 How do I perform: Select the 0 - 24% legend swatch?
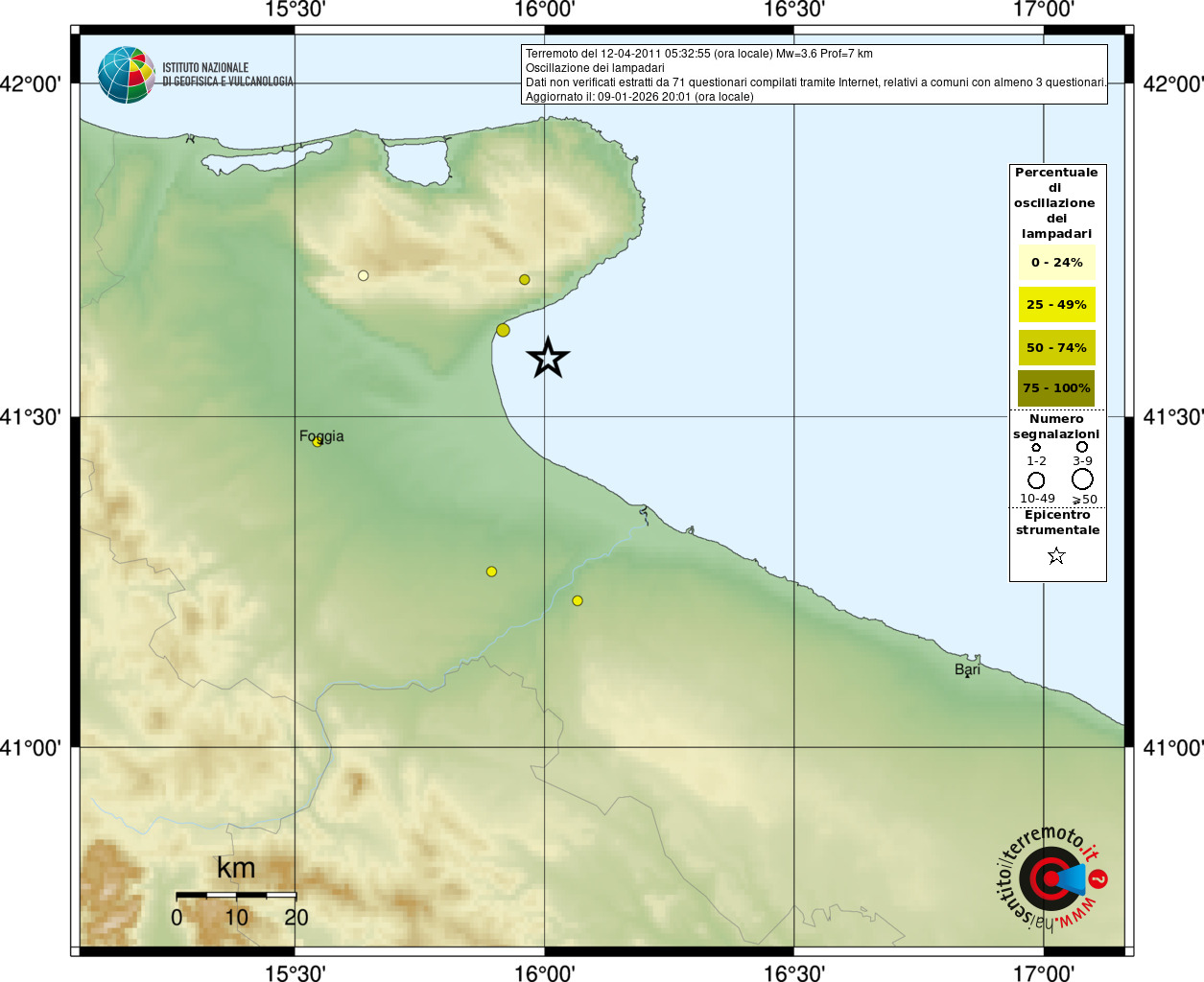pyautogui.click(x=1056, y=262)
